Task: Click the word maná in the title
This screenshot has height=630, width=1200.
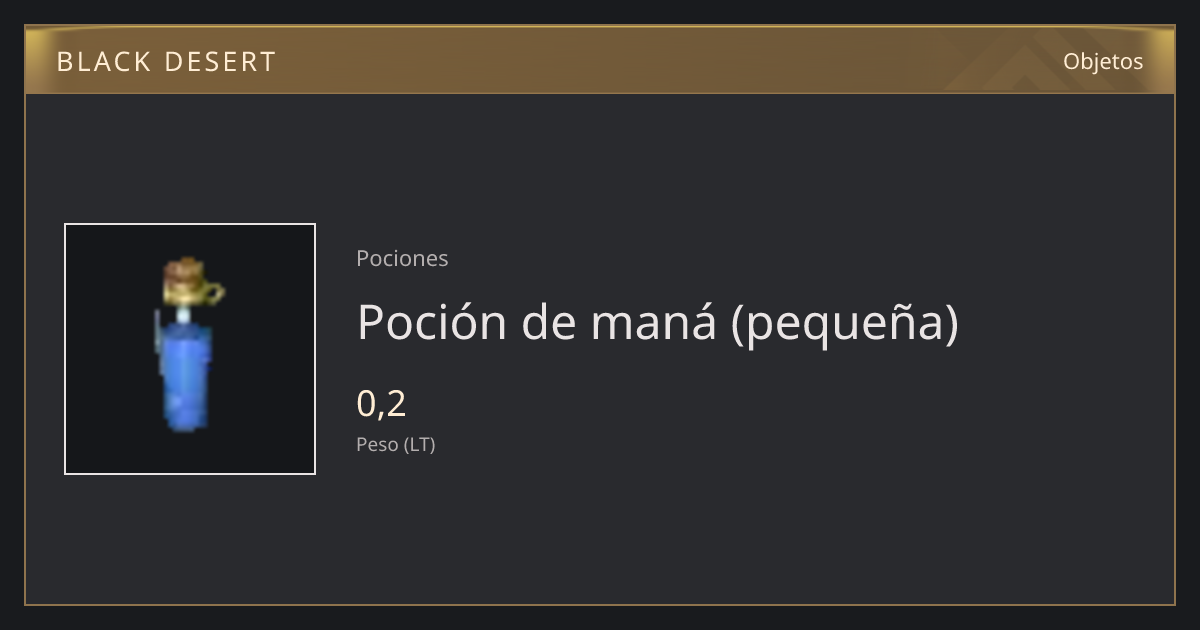Action: [x=653, y=323]
